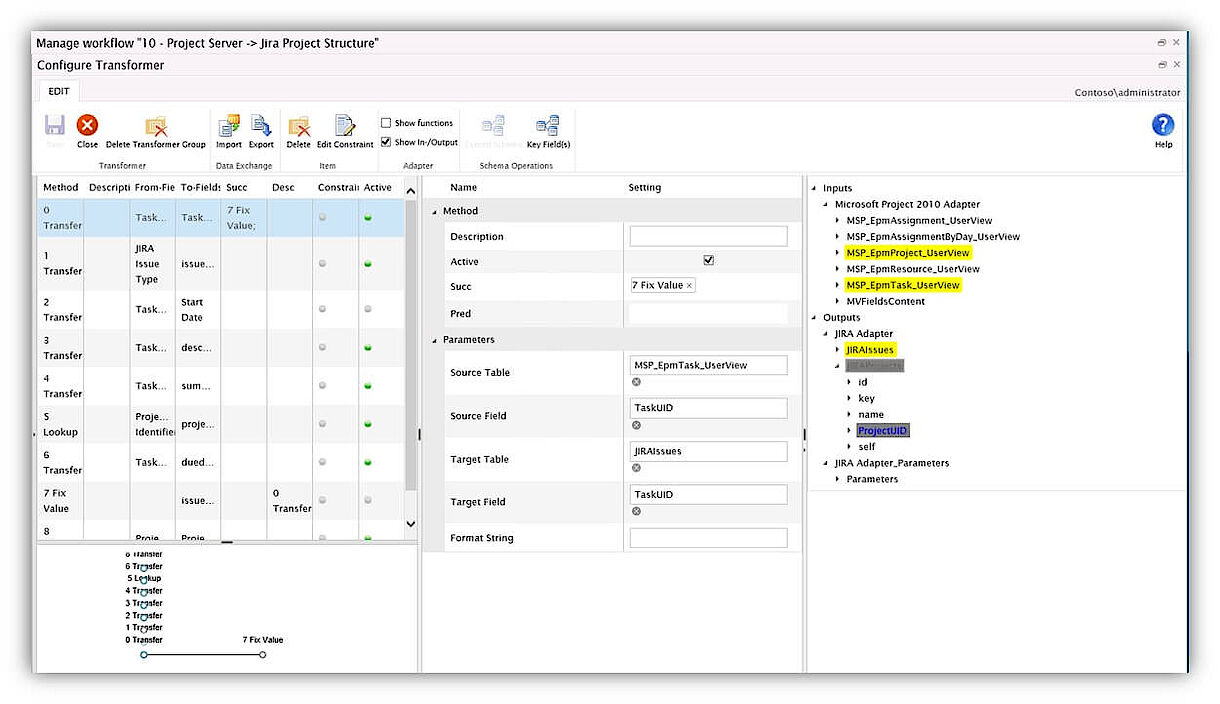Select the '1 Transfer' row in the list
The height and width of the screenshot is (704, 1220).
tap(220, 264)
